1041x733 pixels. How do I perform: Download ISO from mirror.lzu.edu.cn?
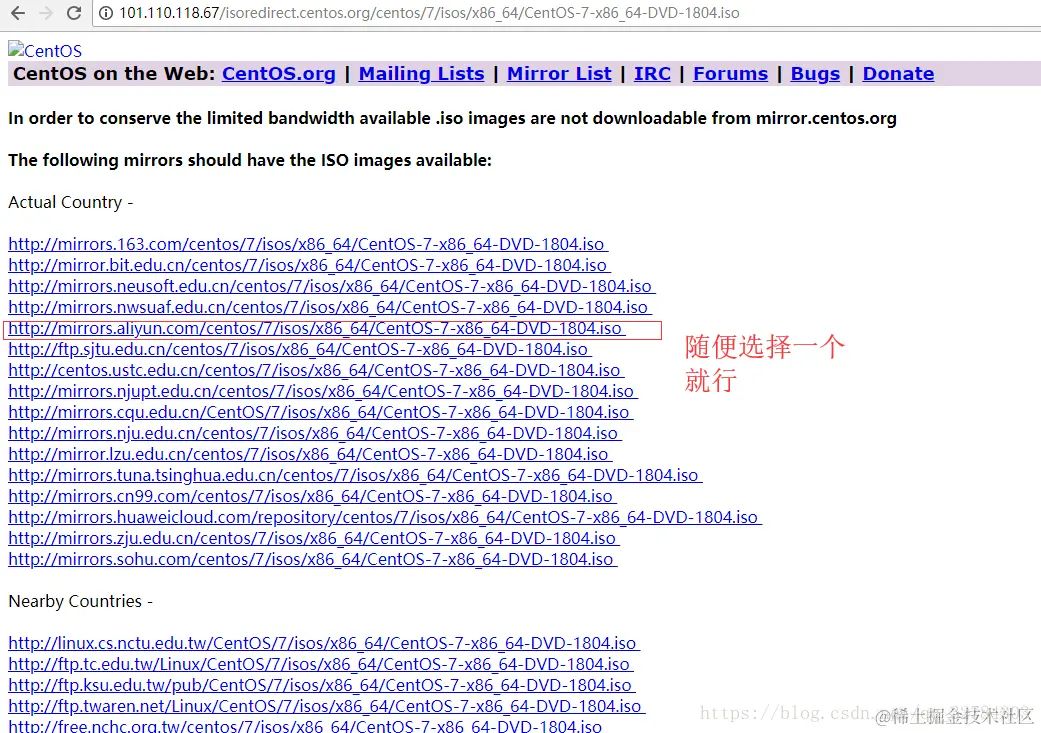310,454
